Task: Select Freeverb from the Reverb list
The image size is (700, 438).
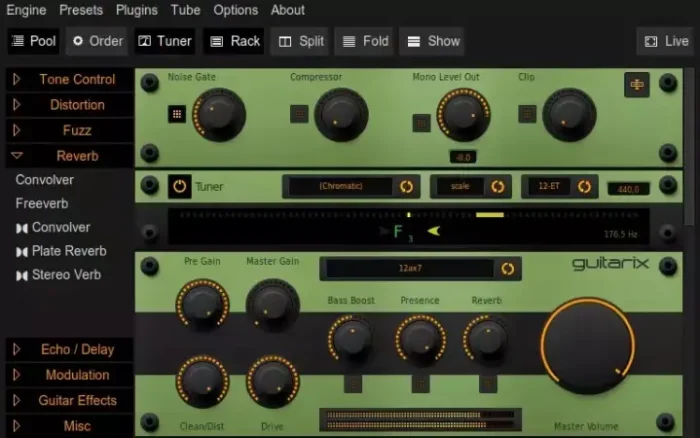Action: (42, 203)
